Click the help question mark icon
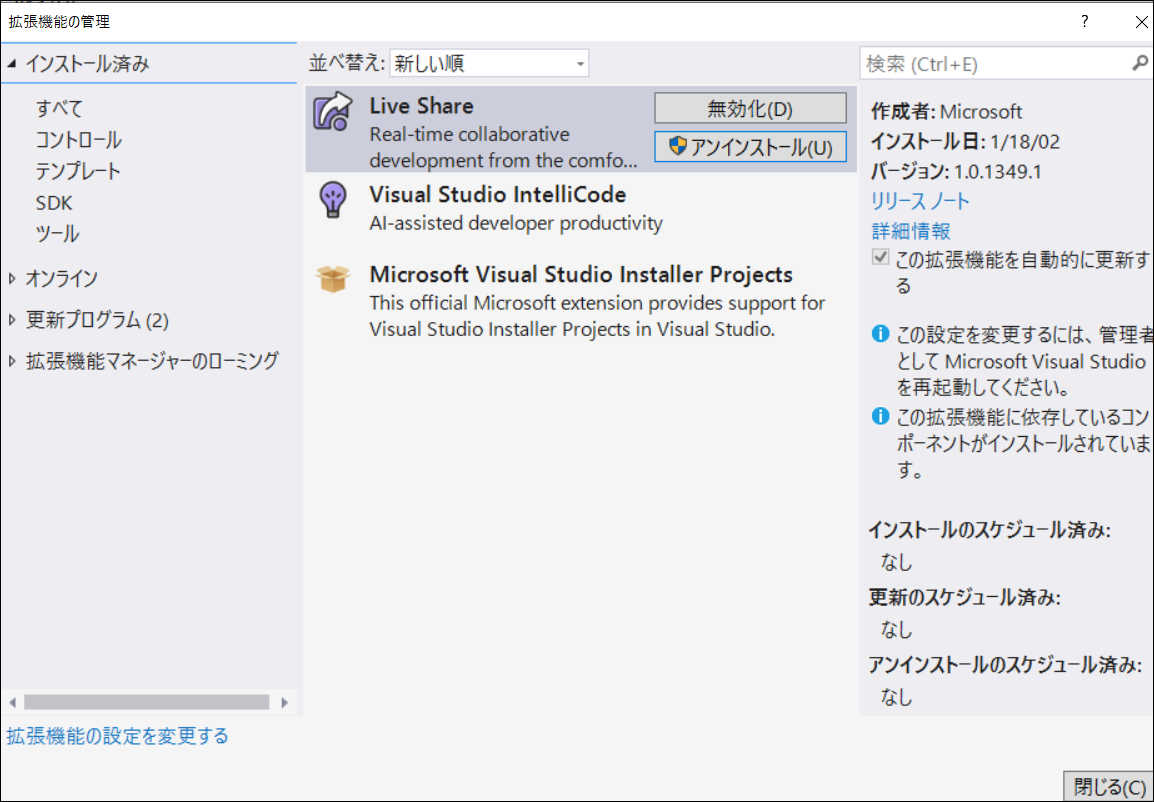The height and width of the screenshot is (802, 1154). pyautogui.click(x=1085, y=21)
